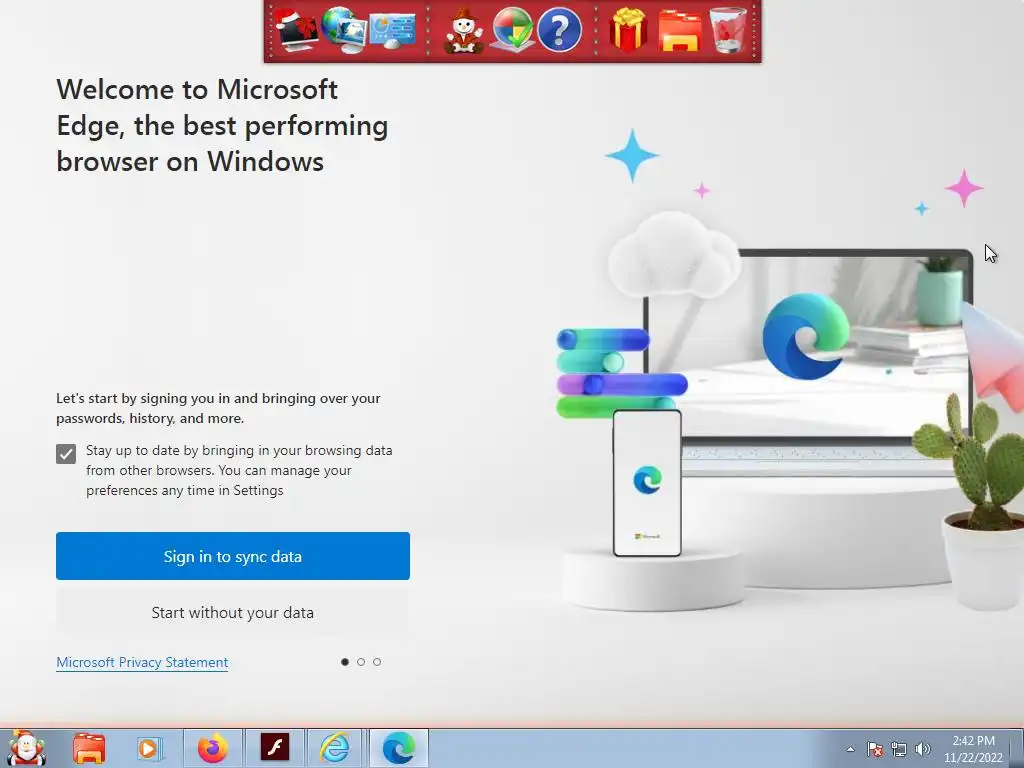Click the volume speaker tray icon
This screenshot has width=1024, height=768.
922,749
